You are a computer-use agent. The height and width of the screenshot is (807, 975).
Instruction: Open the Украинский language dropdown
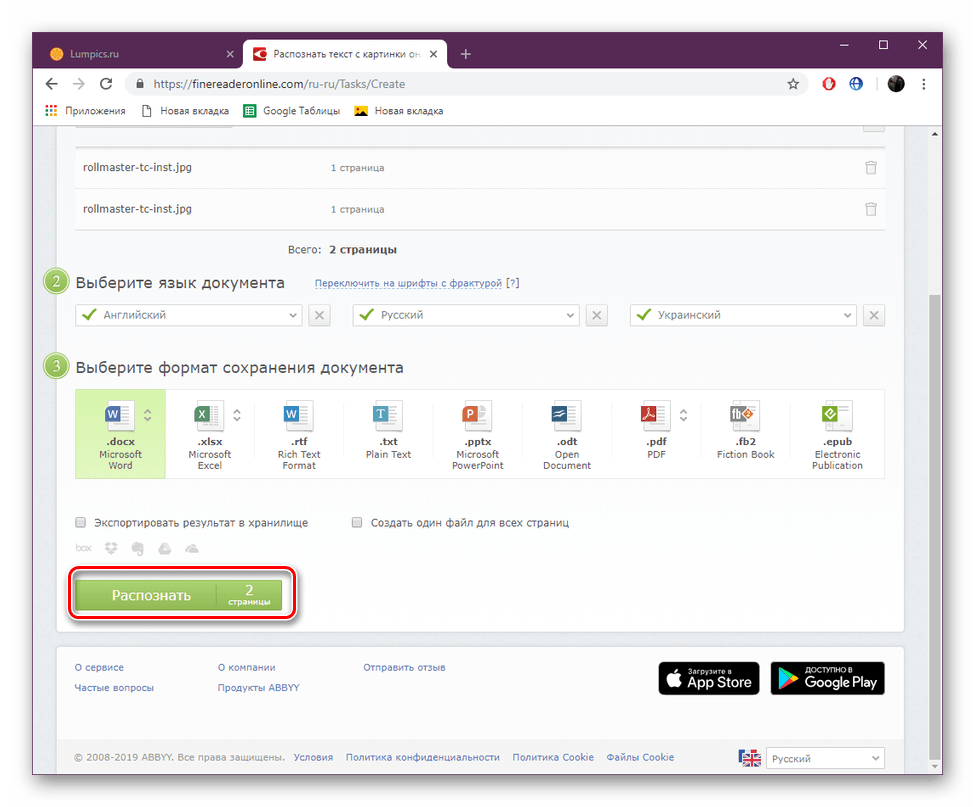point(744,315)
